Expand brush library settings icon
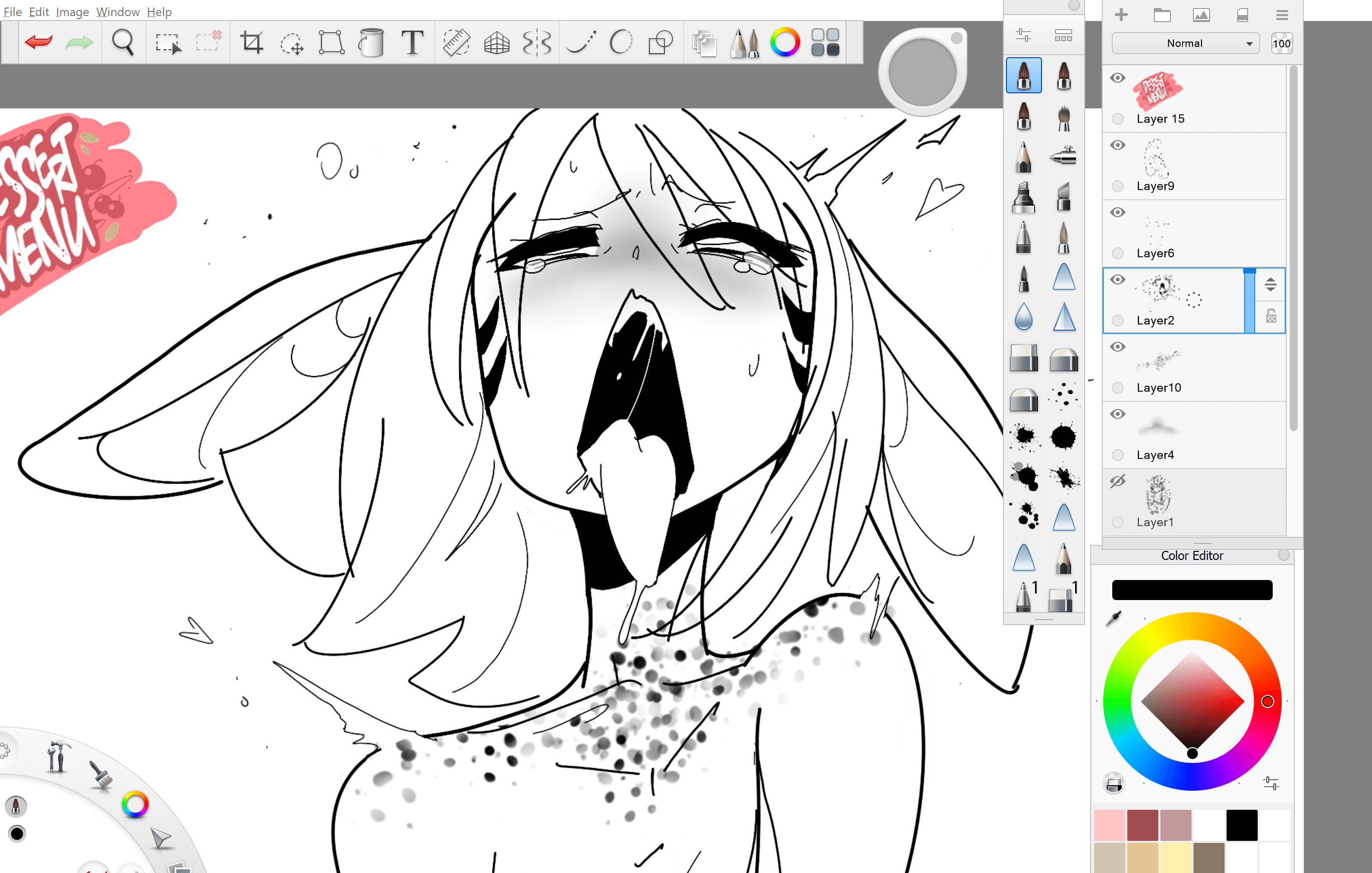 1023,35
